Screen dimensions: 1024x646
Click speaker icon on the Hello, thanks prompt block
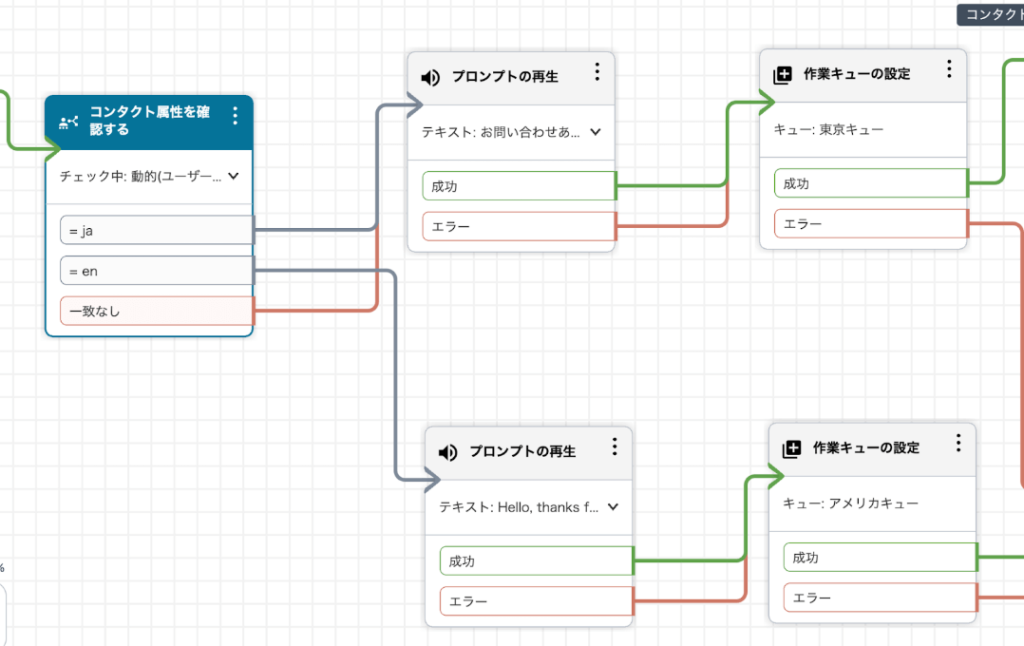pyautogui.click(x=448, y=452)
